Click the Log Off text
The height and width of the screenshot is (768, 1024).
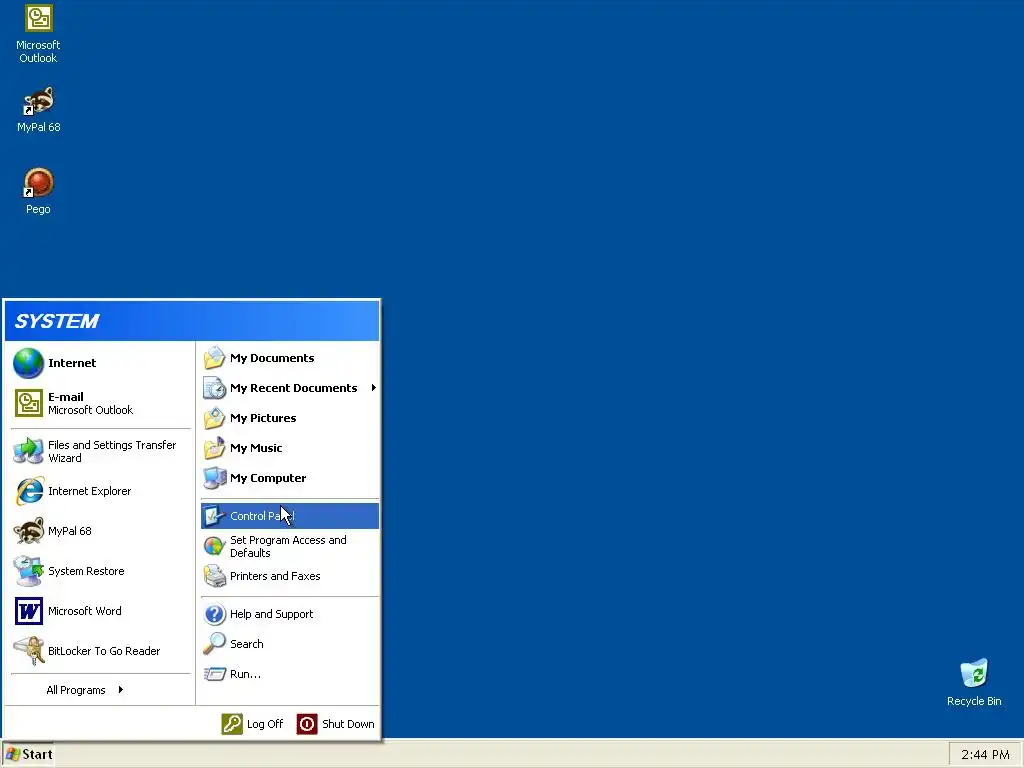tap(264, 724)
